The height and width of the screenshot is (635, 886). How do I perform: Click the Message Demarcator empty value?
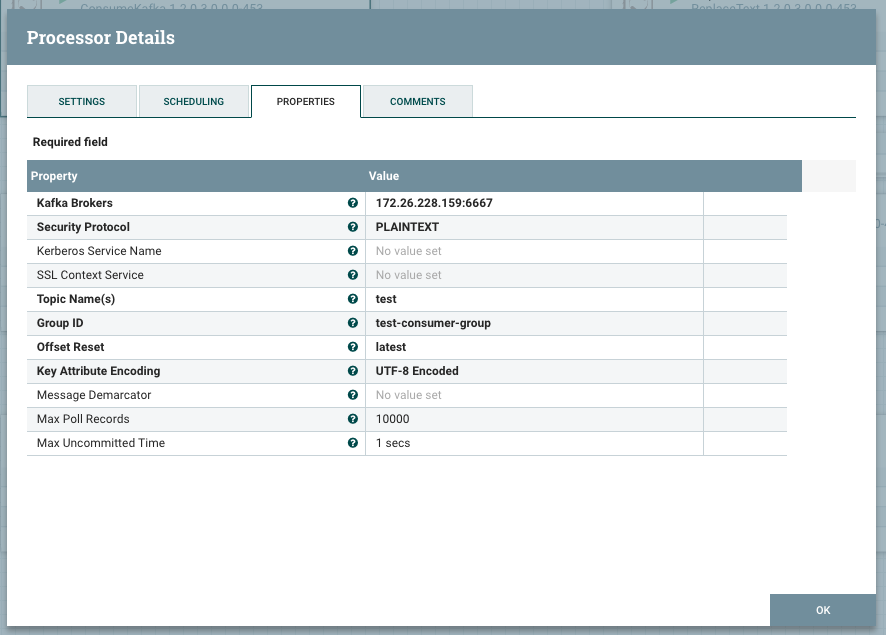click(409, 395)
